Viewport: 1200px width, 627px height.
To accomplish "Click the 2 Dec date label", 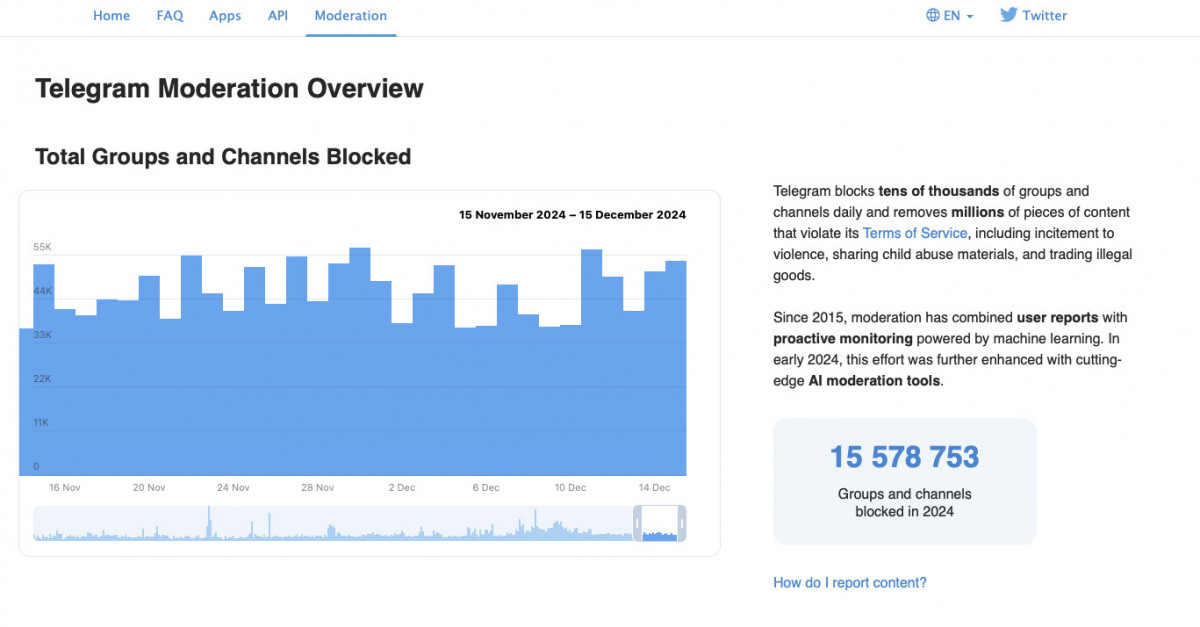I will [x=402, y=488].
